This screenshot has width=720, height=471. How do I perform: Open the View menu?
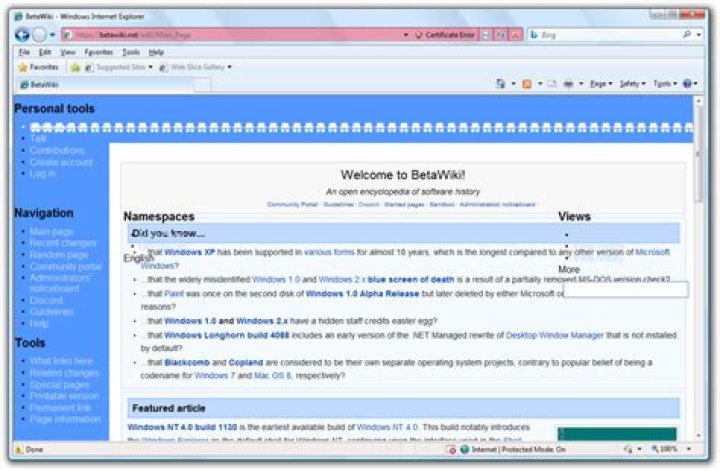68,52
